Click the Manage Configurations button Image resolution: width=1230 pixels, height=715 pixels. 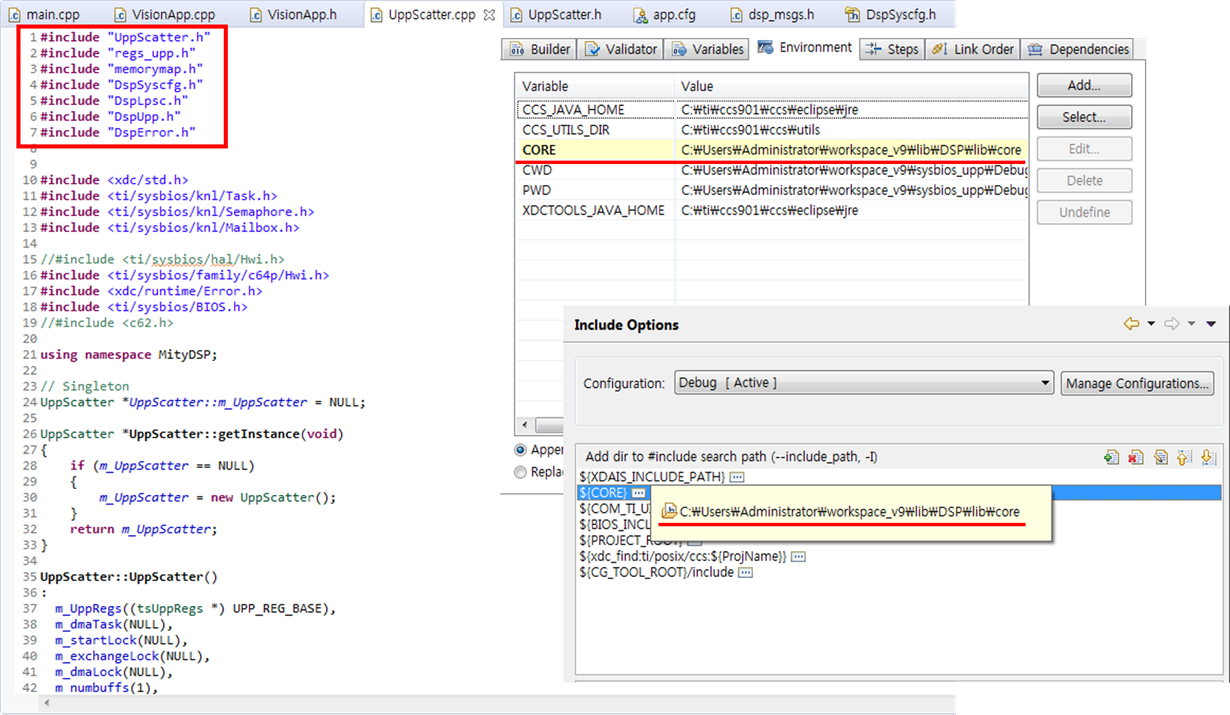1138,383
